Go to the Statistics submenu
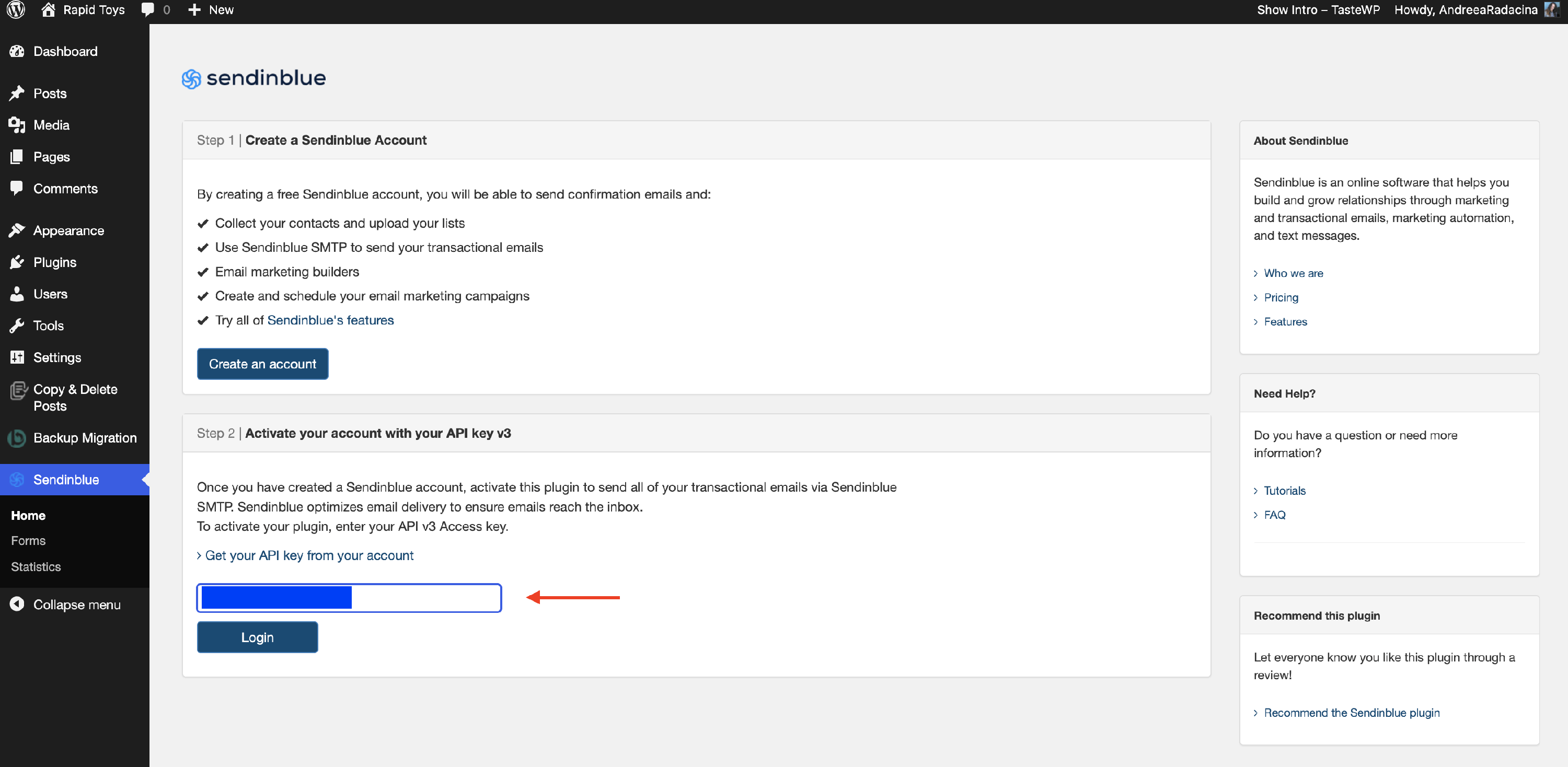 click(x=36, y=567)
